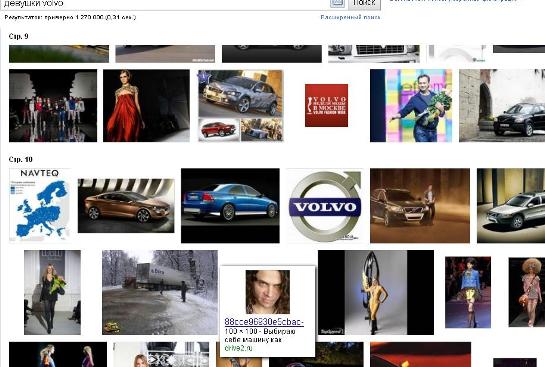Screen dimensions: 545x367
Task: Open the round Volvo logo thumbnail
Action: (x=325, y=206)
